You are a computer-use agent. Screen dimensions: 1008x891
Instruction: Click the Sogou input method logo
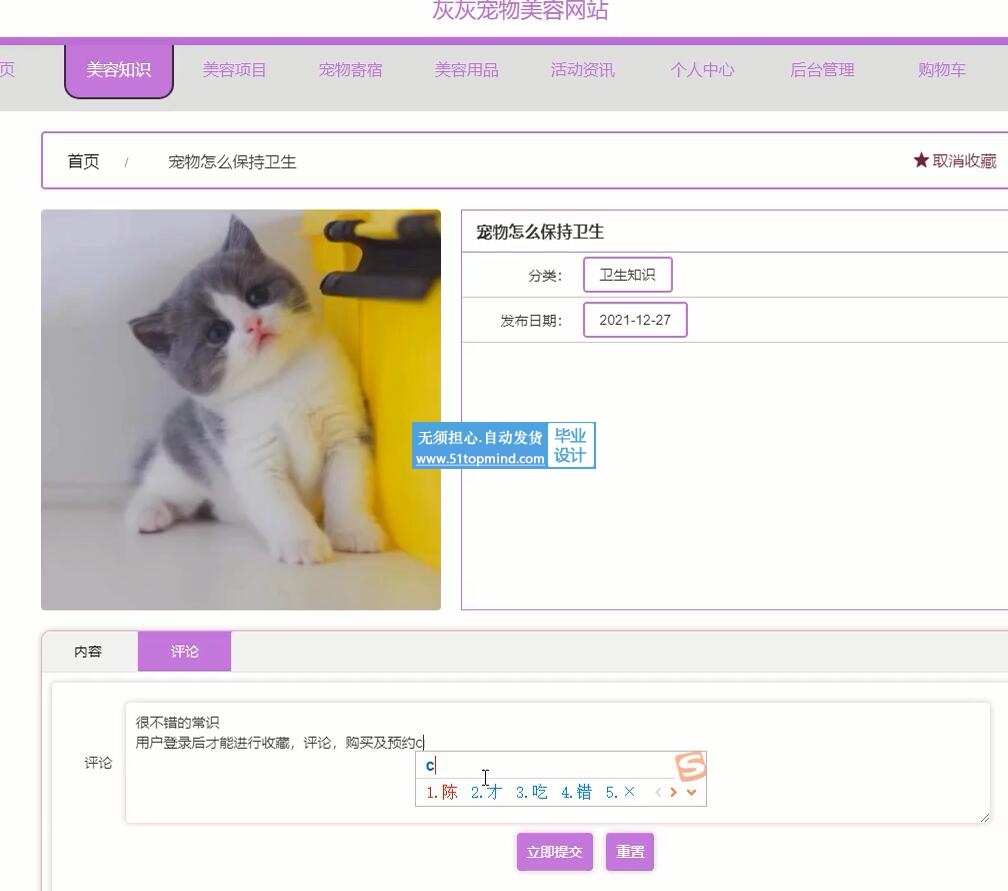[691, 766]
